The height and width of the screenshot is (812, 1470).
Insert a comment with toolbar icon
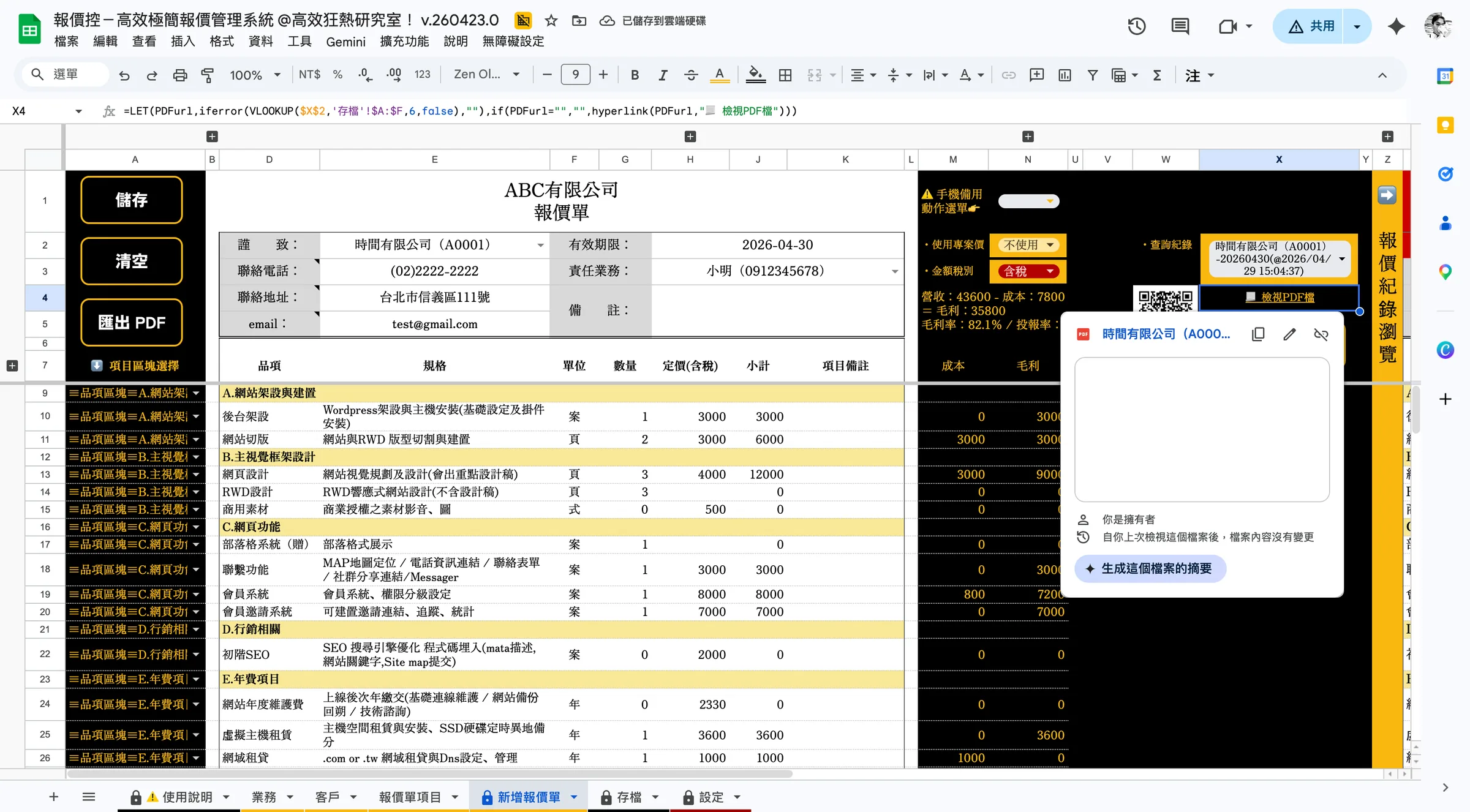click(x=1036, y=75)
